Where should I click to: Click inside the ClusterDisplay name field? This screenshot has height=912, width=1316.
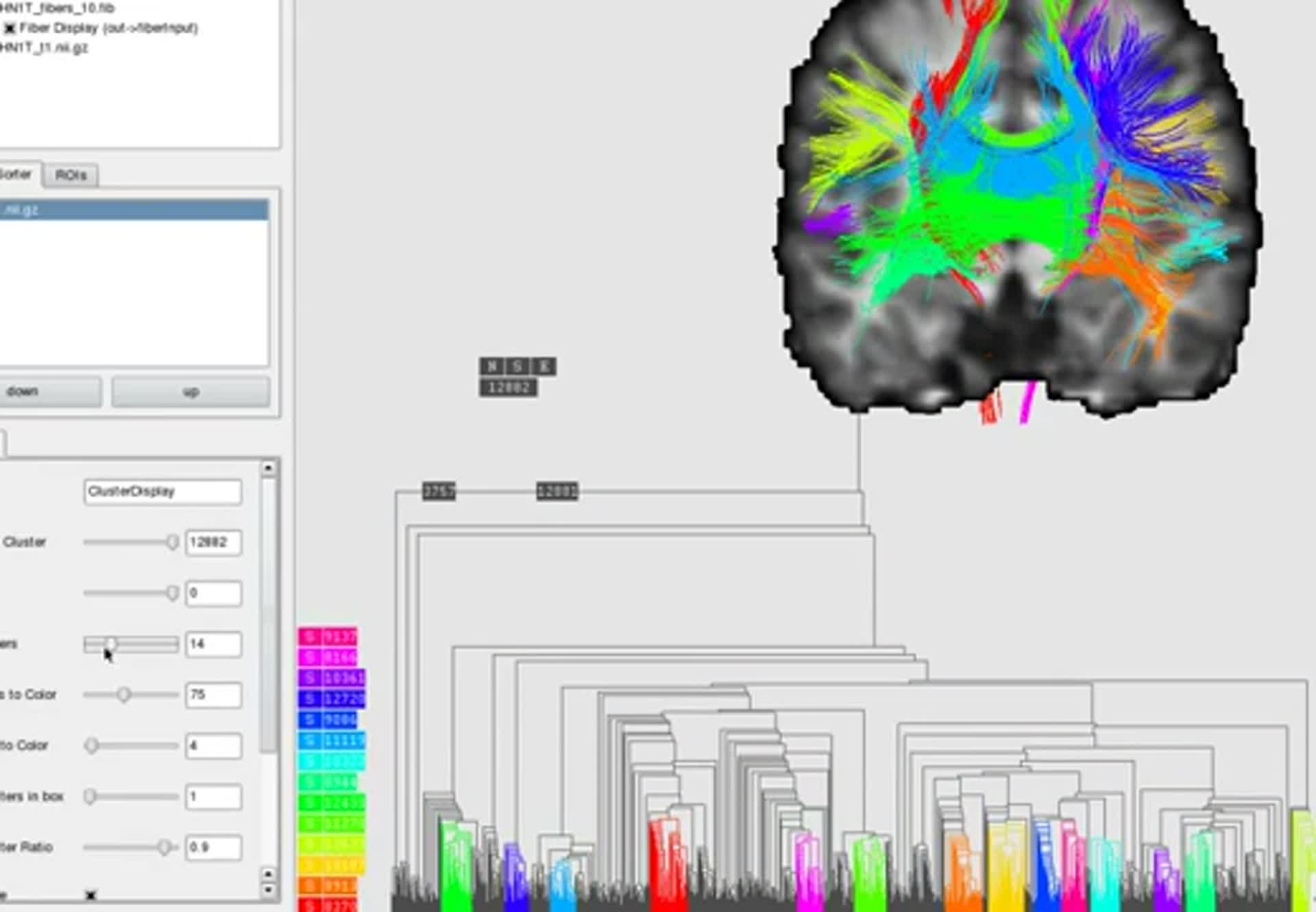click(162, 491)
